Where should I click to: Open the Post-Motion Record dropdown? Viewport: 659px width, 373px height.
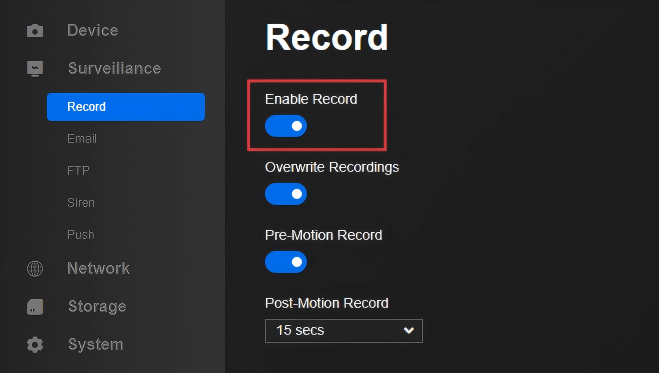tap(344, 331)
